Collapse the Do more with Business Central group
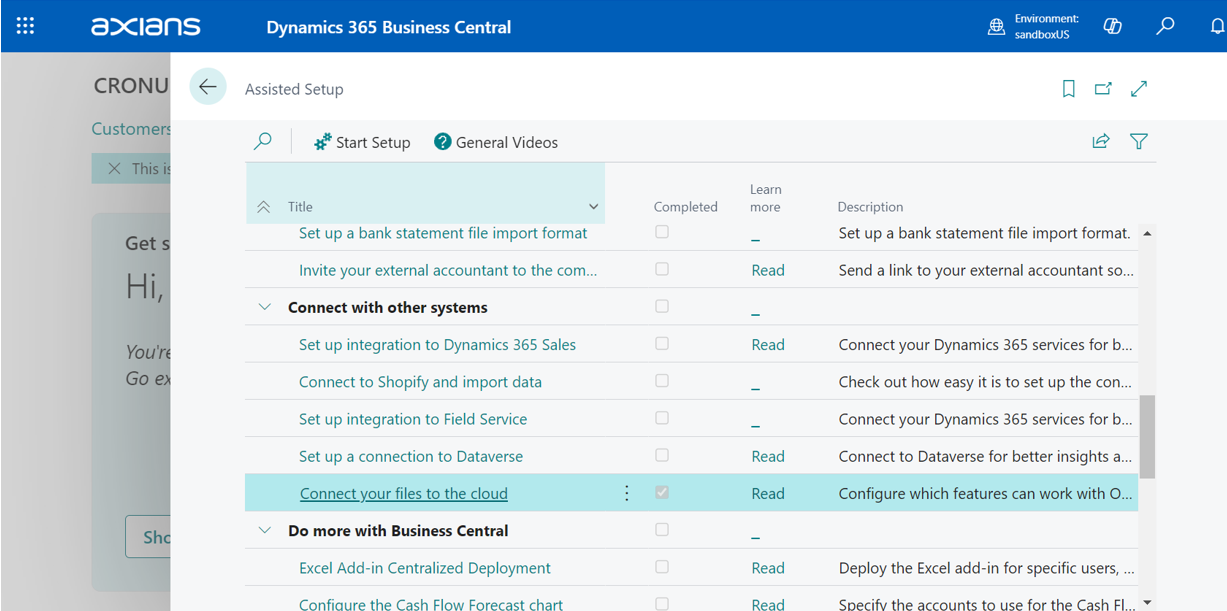Screen dimensions: 1227x611 265,530
